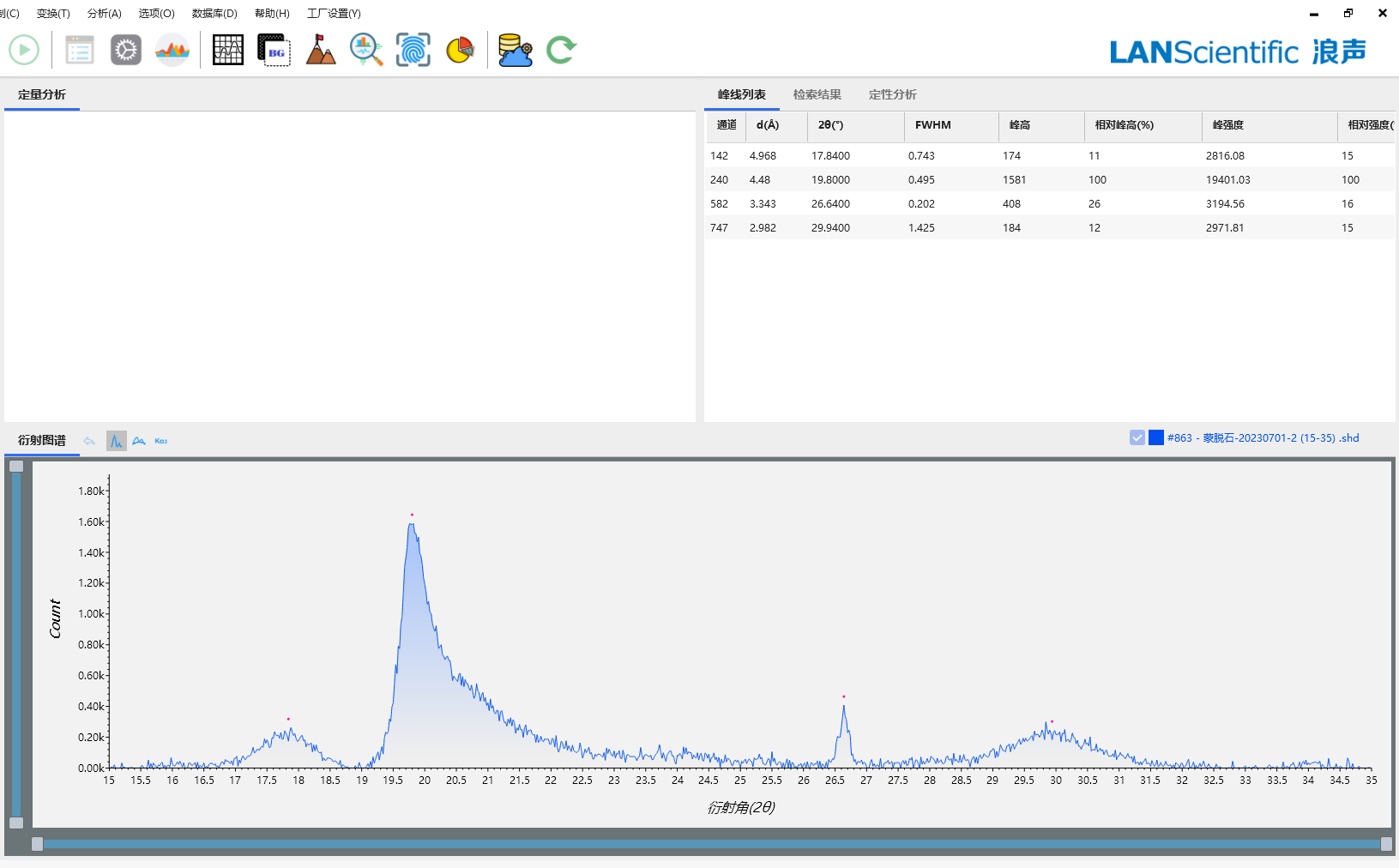Image resolution: width=1399 pixels, height=868 pixels.
Task: Uncheck the #863 spectrum file checkbox
Action: coord(1137,438)
